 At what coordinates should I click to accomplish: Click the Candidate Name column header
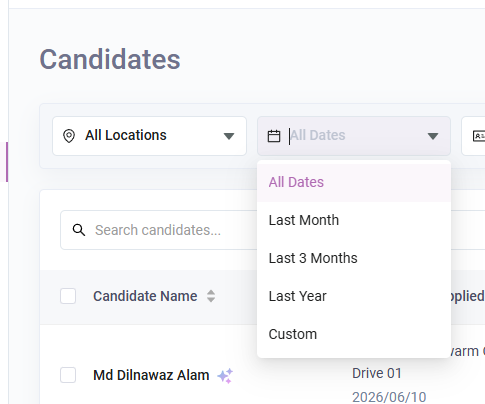click(145, 296)
